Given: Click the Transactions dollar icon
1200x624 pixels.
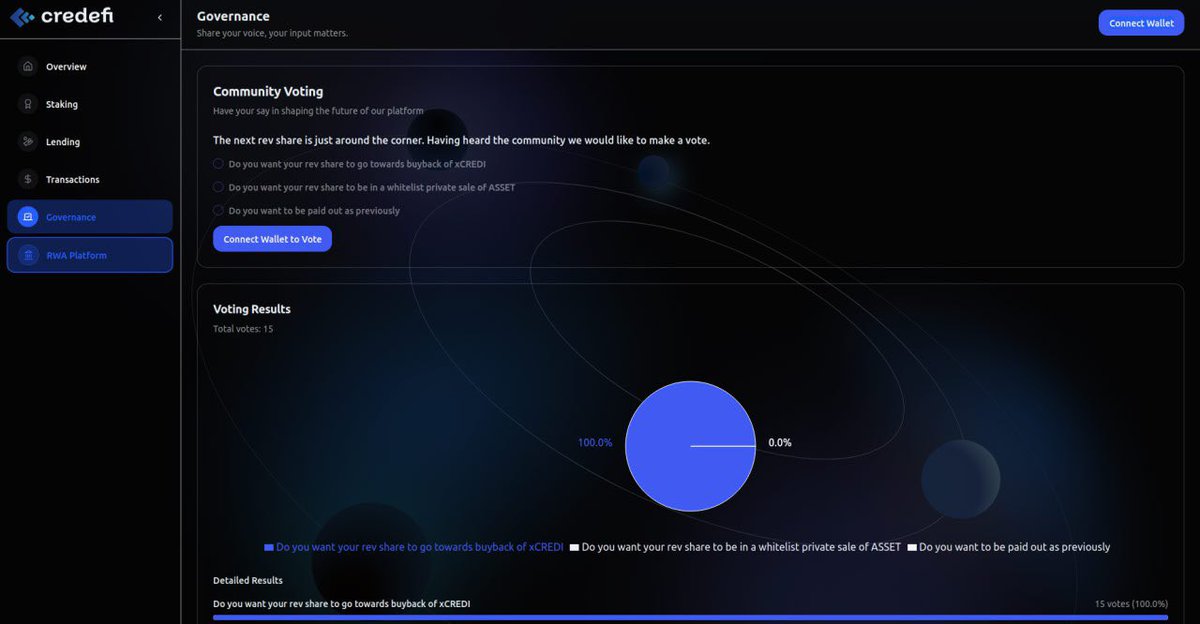Looking at the screenshot, I should [x=28, y=179].
